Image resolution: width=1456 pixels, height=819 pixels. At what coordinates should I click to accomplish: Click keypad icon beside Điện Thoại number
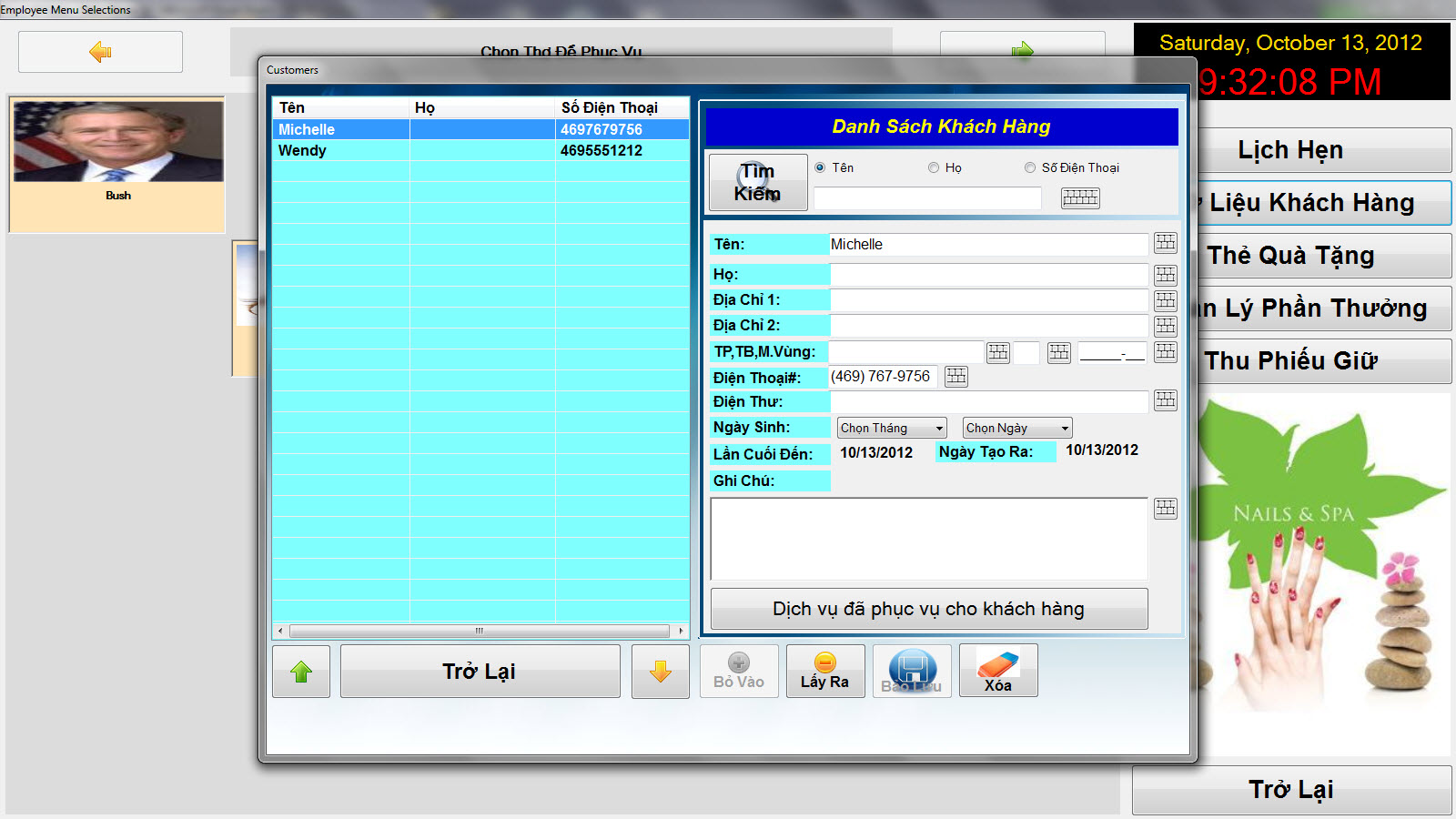point(955,377)
